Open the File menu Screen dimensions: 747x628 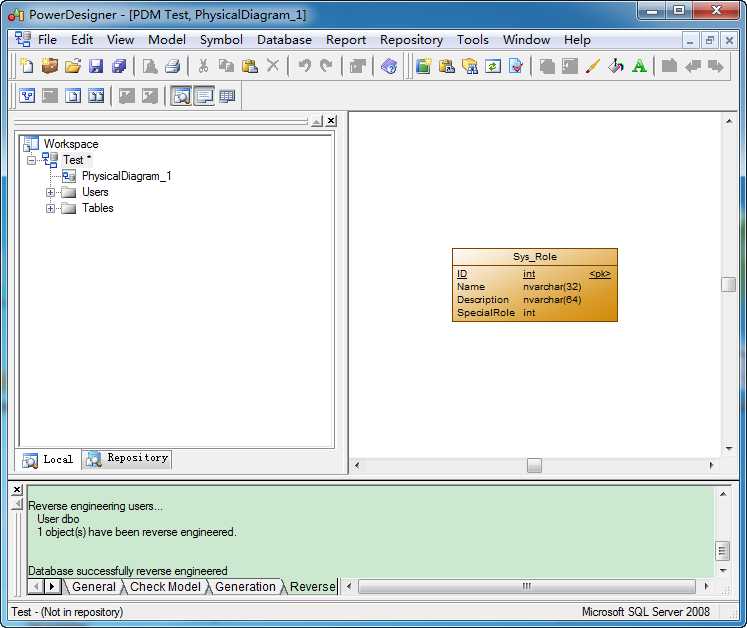pos(47,40)
